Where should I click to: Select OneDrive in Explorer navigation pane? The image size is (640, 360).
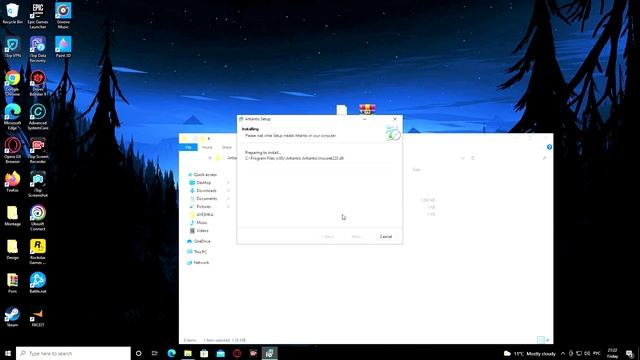[199, 241]
